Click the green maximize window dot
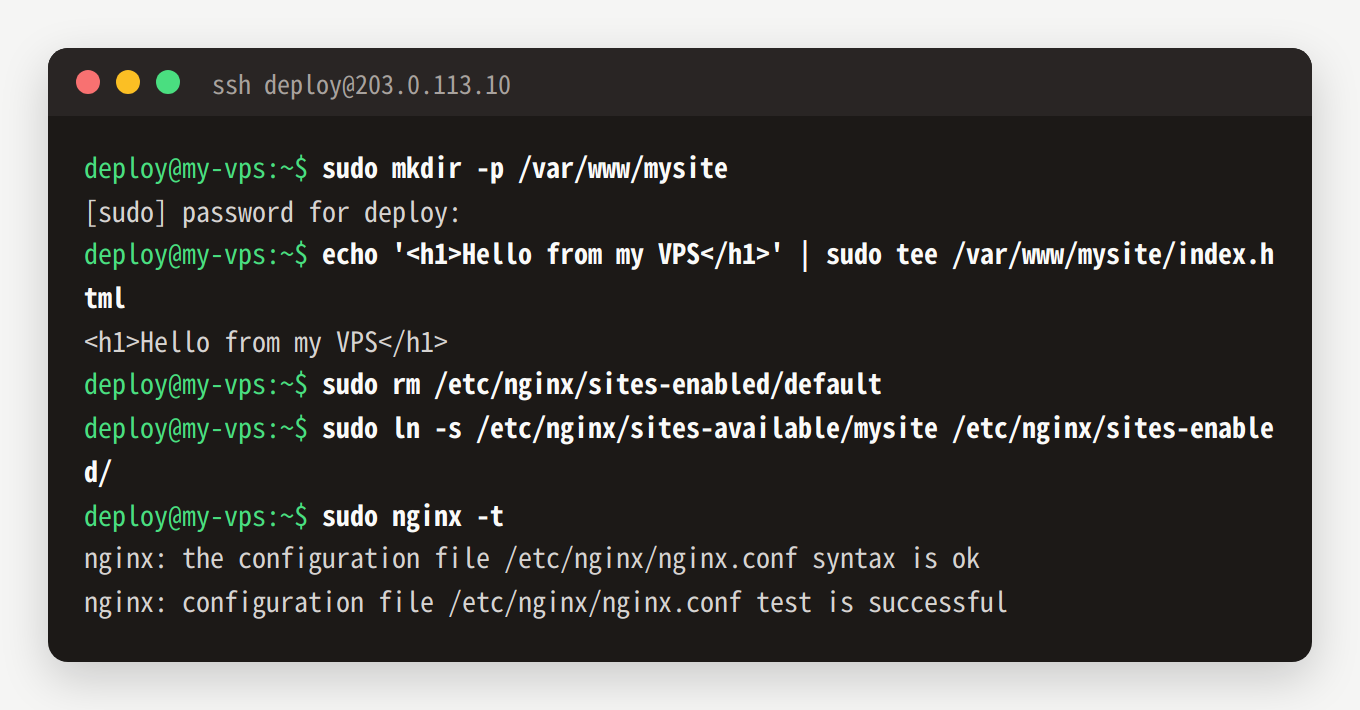 click(x=168, y=83)
